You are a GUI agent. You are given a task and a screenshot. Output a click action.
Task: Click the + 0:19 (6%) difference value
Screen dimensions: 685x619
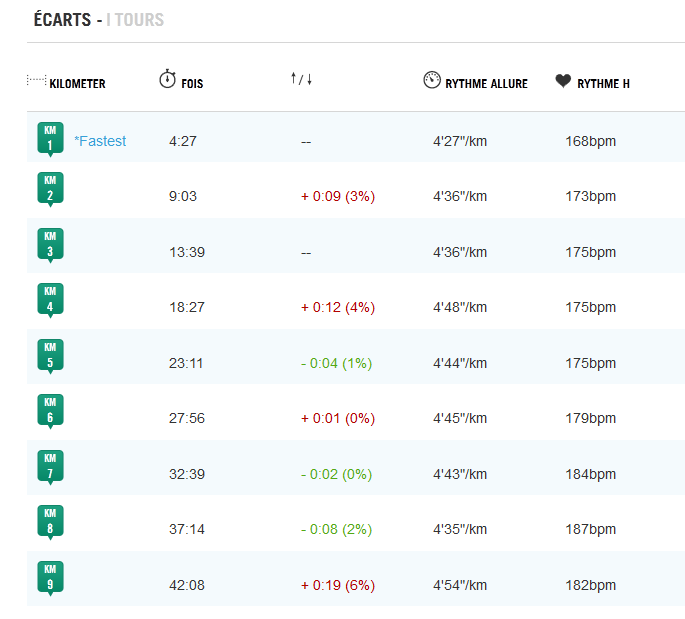[x=338, y=585]
